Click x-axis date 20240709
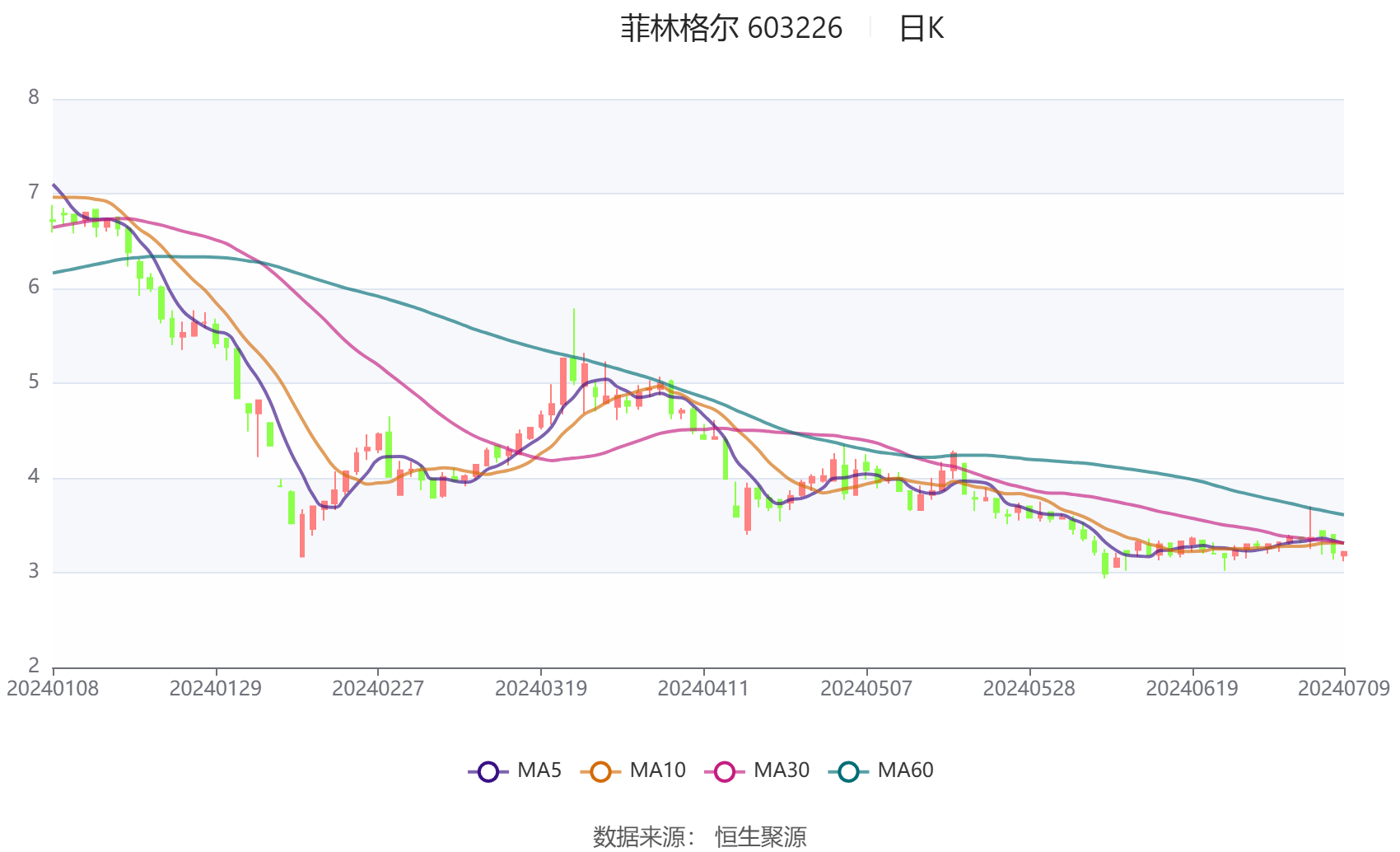The image size is (1400, 852). pyautogui.click(x=1344, y=688)
